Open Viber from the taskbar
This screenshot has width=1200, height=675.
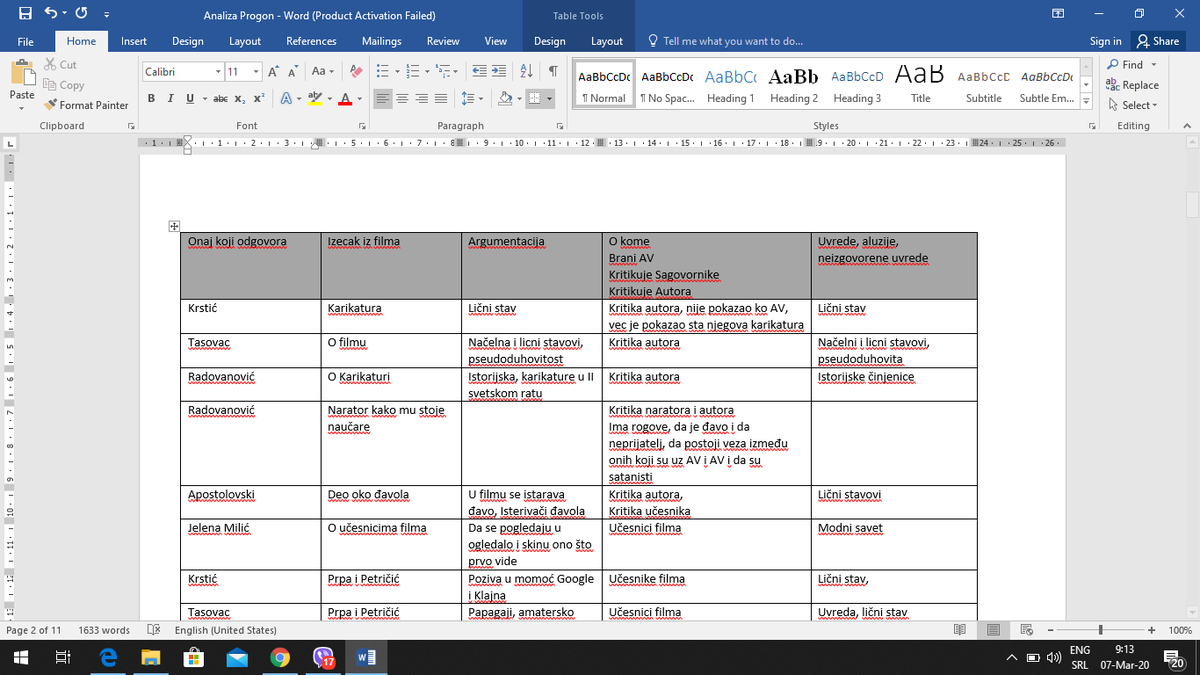tap(323, 657)
